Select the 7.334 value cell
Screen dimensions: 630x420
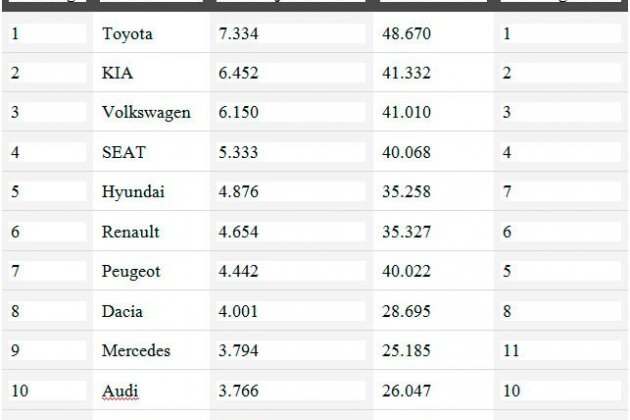pyautogui.click(x=238, y=34)
